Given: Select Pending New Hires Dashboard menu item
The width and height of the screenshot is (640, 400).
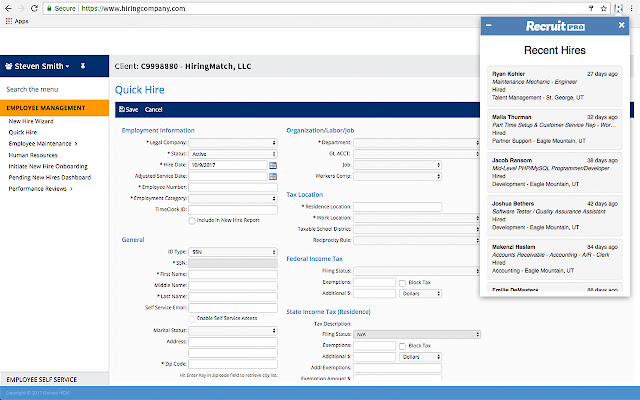Looking at the screenshot, I should click(49, 177).
